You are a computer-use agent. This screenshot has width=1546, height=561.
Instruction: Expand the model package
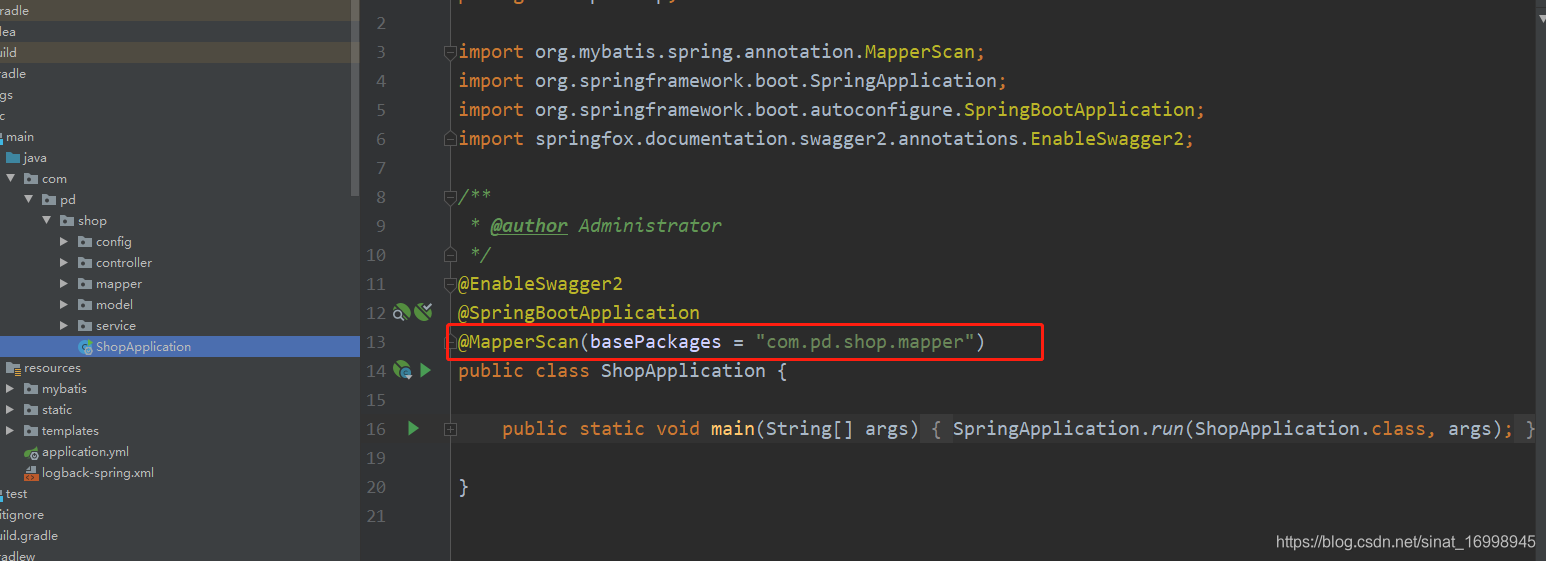pyautogui.click(x=65, y=305)
